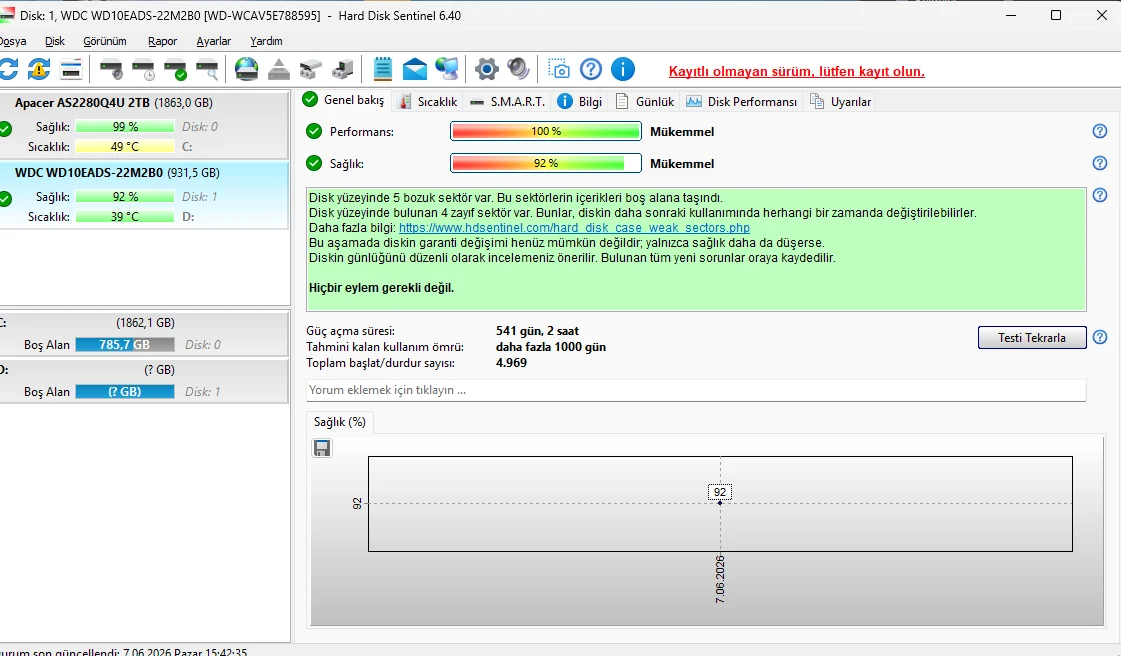The image size is (1121, 656).
Task: Click the camera screenshot capture icon
Action: tap(559, 69)
